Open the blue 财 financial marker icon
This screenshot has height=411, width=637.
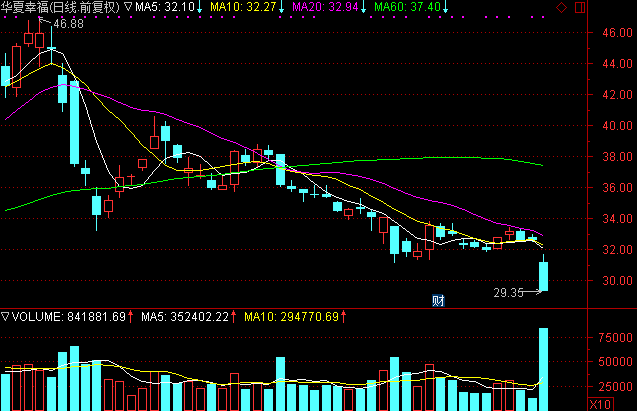pyautogui.click(x=438, y=301)
